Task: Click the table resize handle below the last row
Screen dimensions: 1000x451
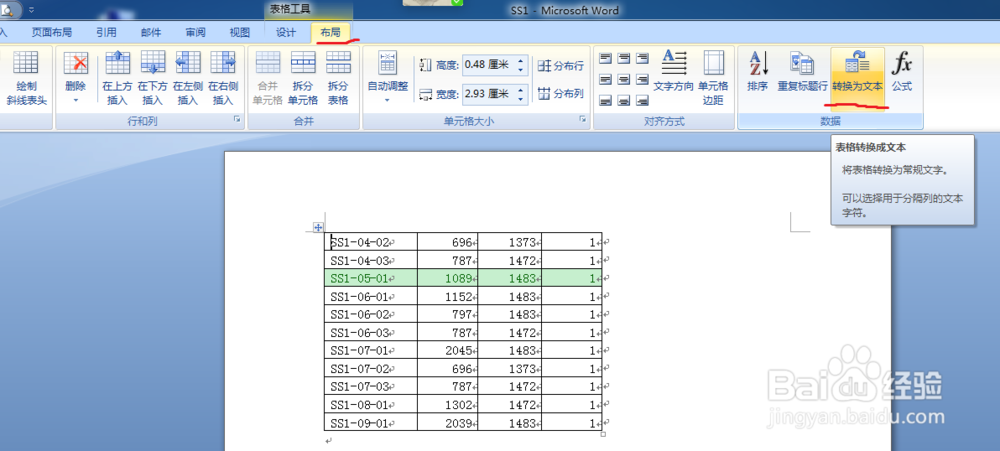Action: tap(604, 434)
